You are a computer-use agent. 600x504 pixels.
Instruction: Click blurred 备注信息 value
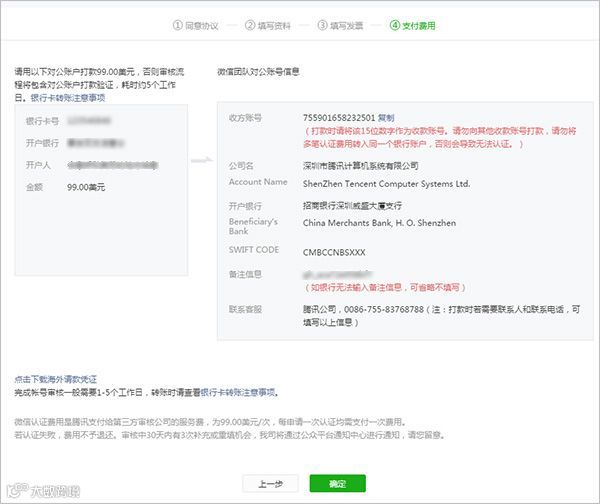[337, 274]
